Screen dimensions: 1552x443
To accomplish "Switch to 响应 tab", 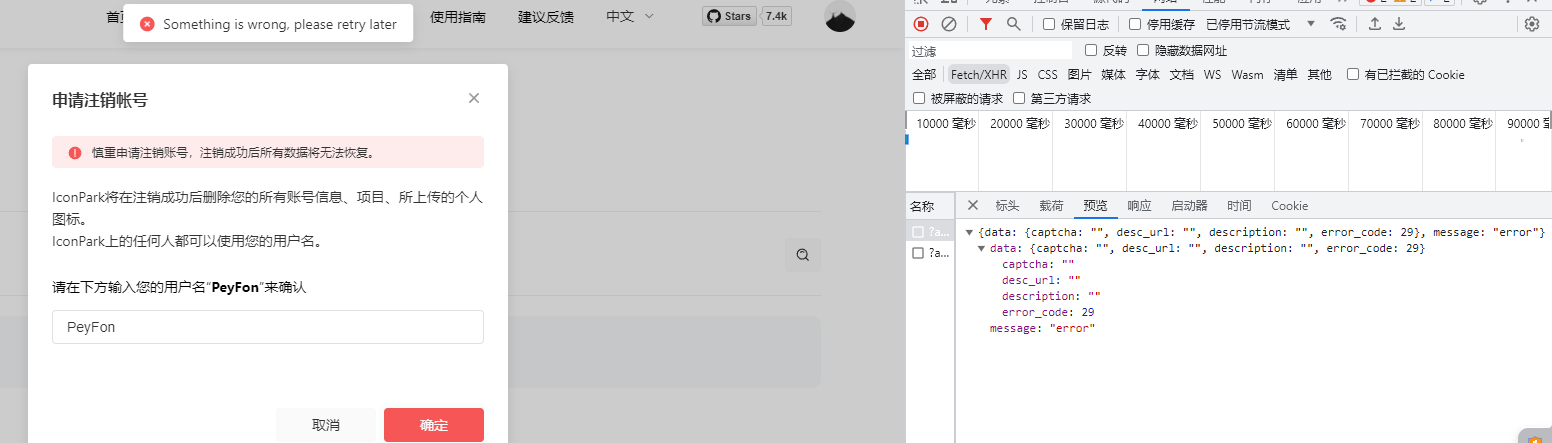I will pos(1139,205).
